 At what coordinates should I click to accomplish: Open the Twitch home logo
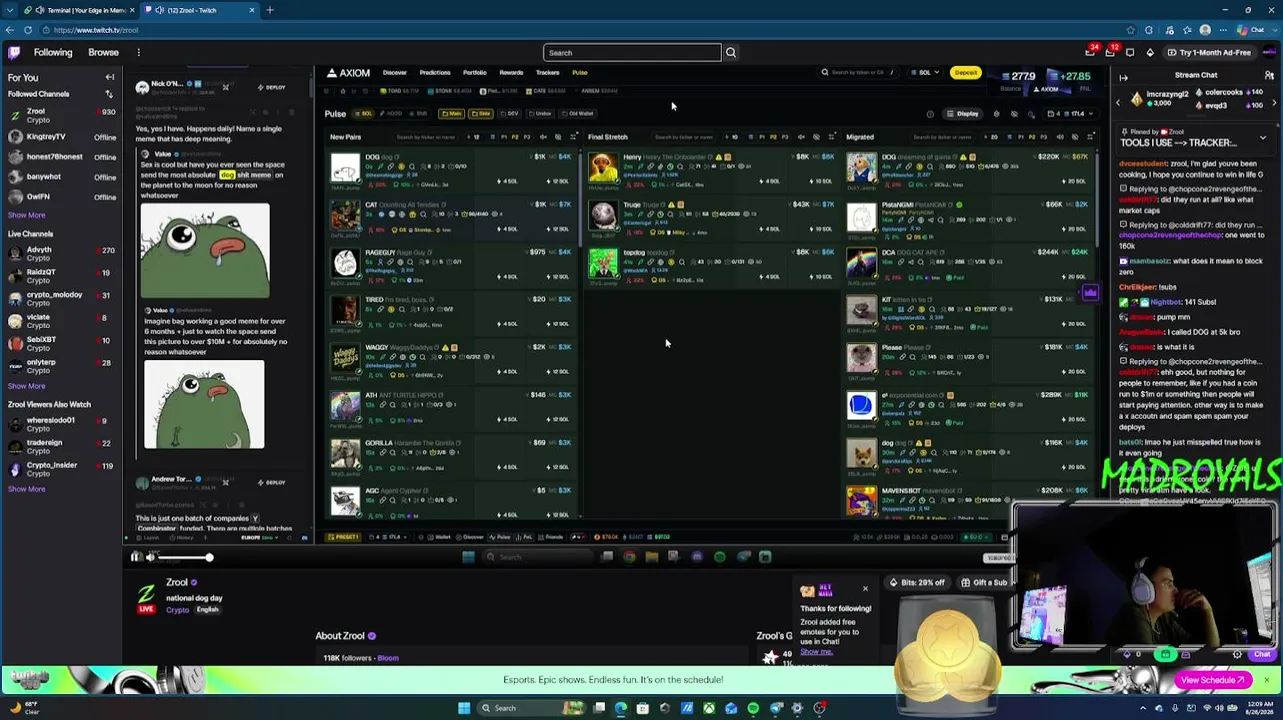pos(13,52)
